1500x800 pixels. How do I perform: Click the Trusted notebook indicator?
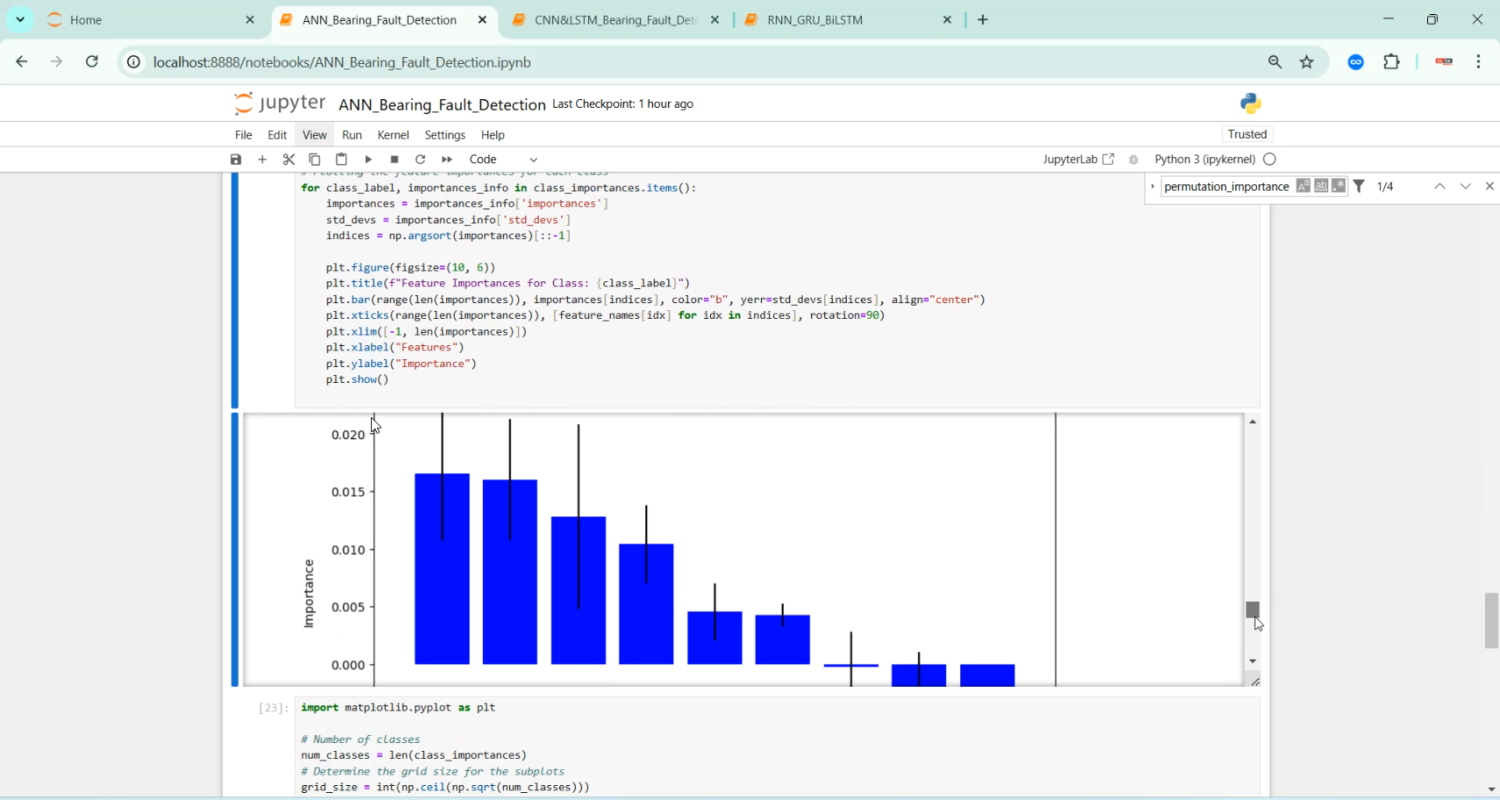click(x=1247, y=133)
